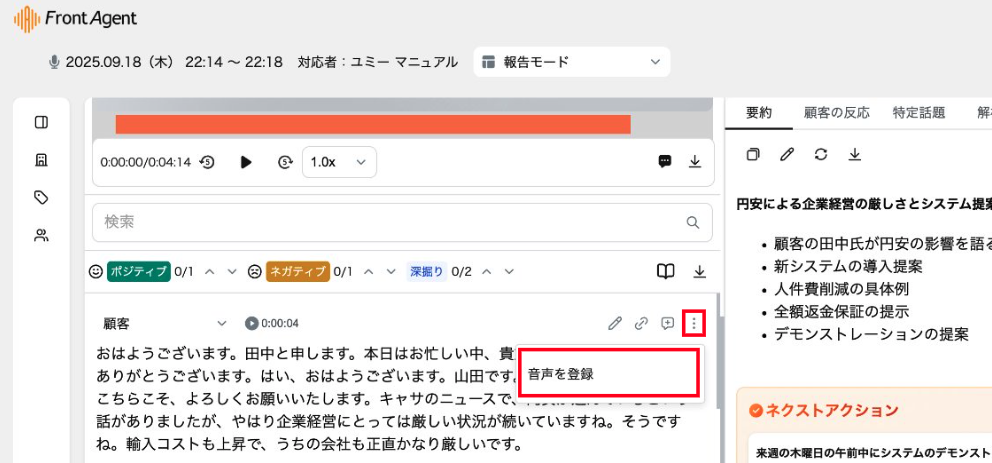Open the tag icon in left sidebar
The width and height of the screenshot is (992, 463).
(41, 198)
